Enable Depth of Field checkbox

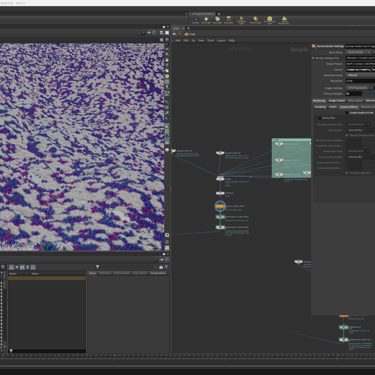(x=347, y=113)
